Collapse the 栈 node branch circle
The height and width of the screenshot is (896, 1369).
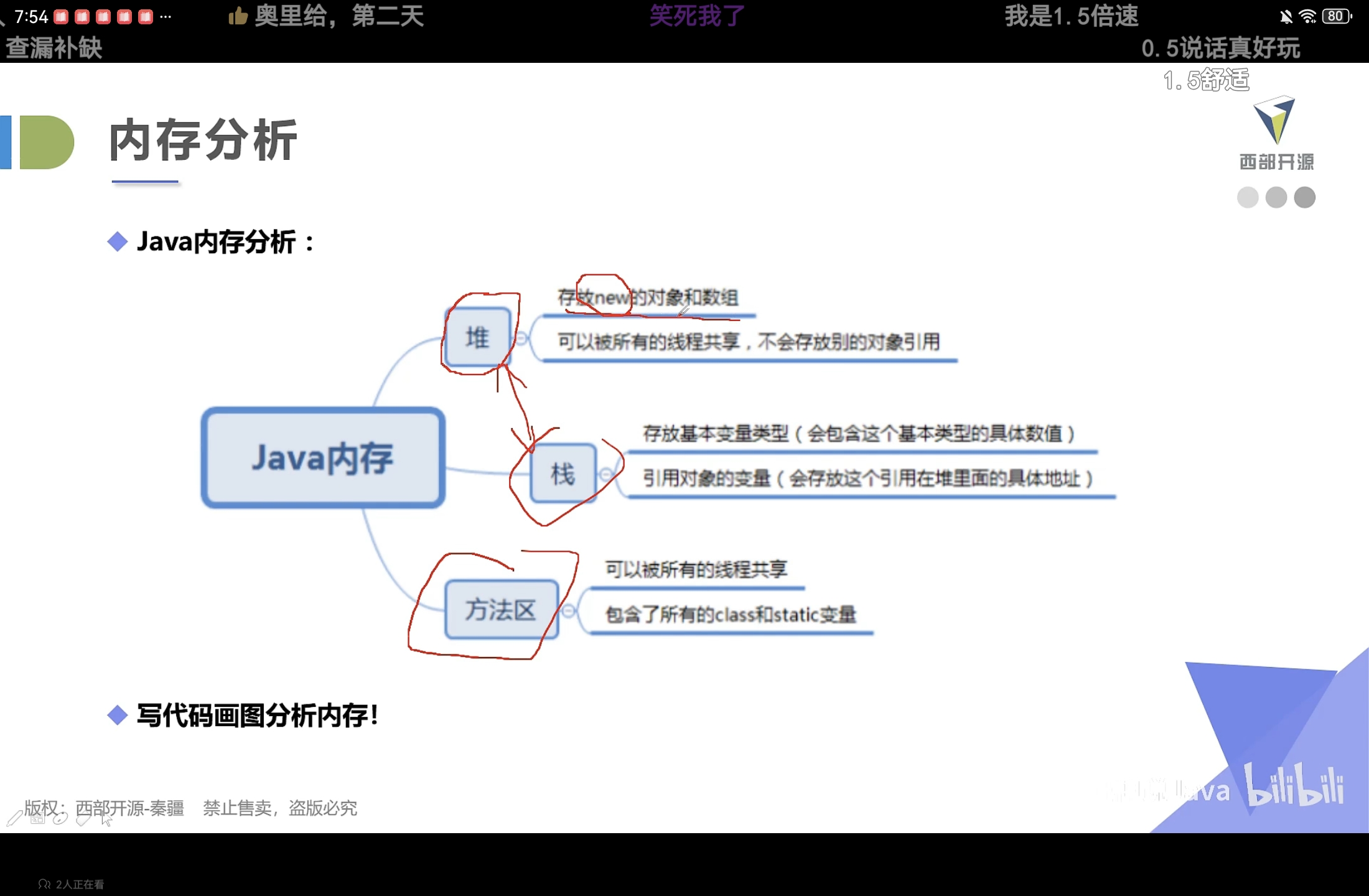click(x=605, y=475)
